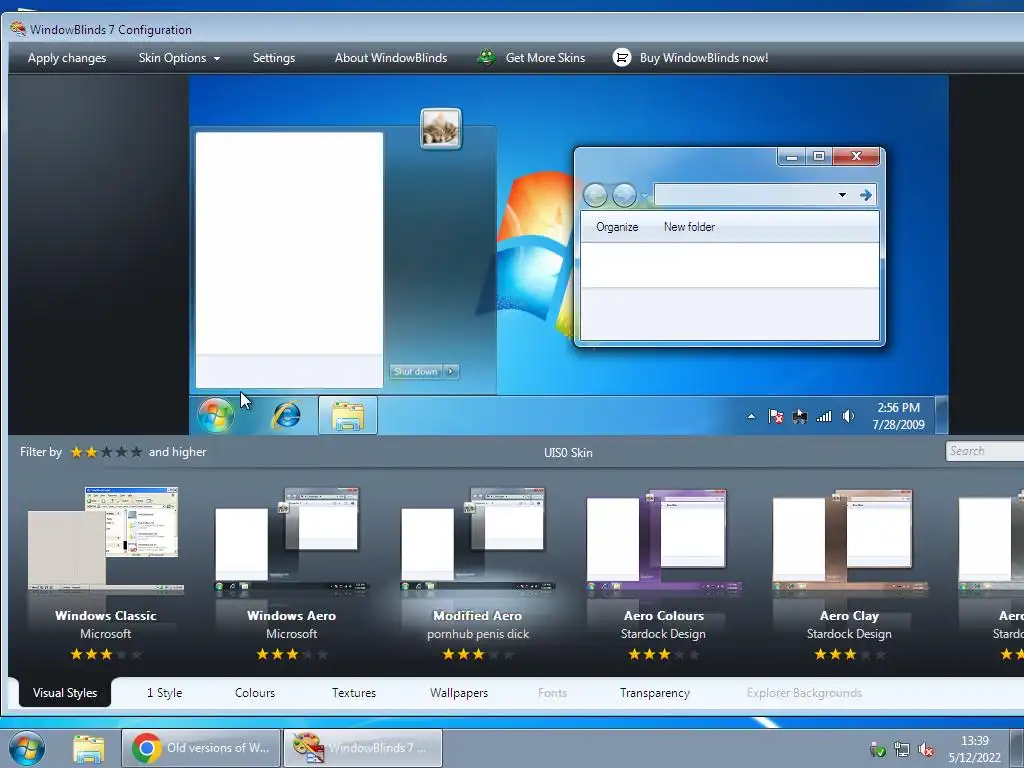Click the green shield tray icon
The image size is (1024, 768).
[878, 750]
